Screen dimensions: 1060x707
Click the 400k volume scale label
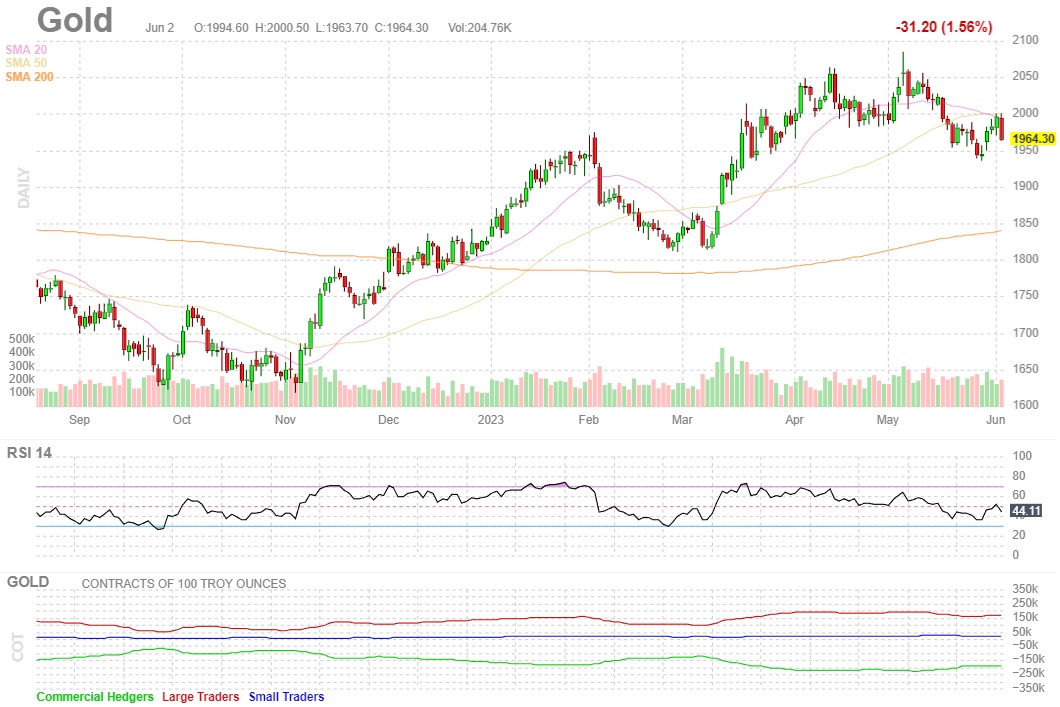pyautogui.click(x=22, y=352)
